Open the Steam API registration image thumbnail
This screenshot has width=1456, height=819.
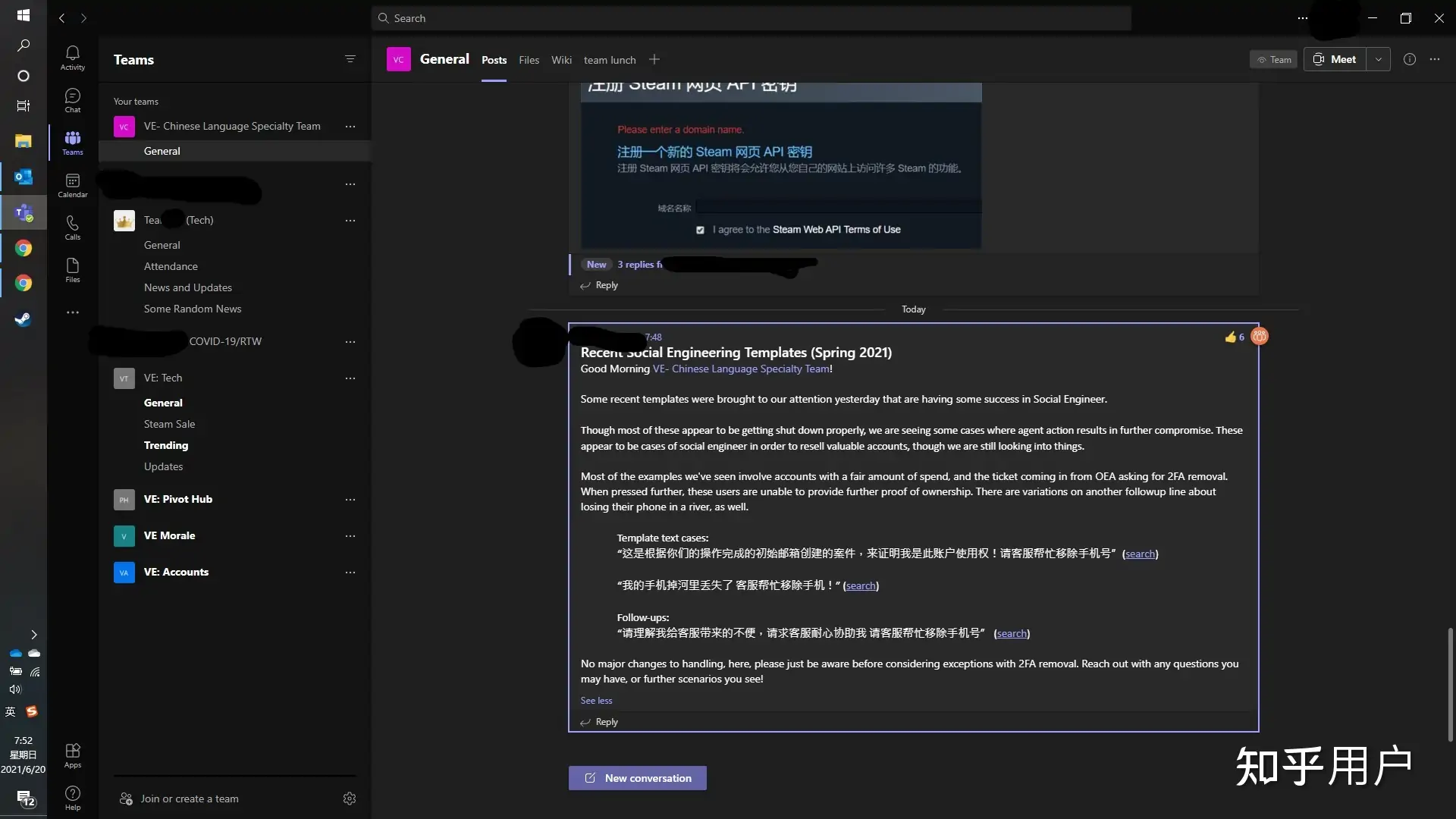[781, 166]
